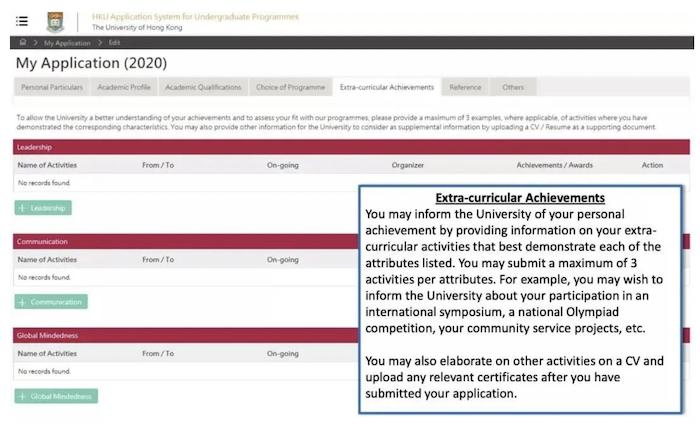
Task: Click the home icon in breadcrumb
Action: pos(22,43)
